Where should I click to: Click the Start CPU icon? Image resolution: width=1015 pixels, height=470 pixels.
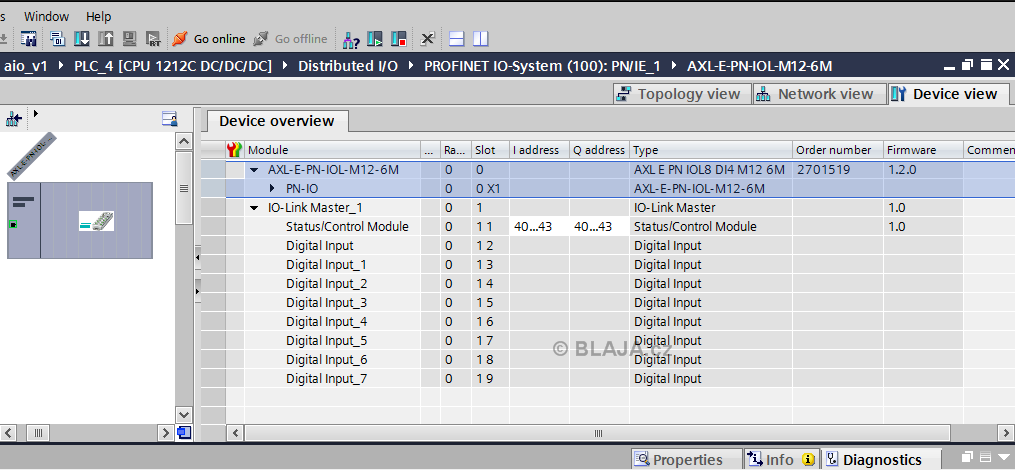pyautogui.click(x=375, y=39)
